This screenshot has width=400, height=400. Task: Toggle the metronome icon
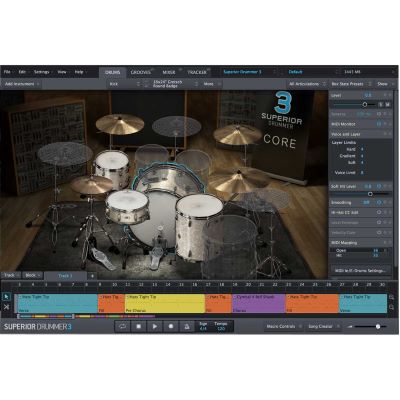[187, 327]
